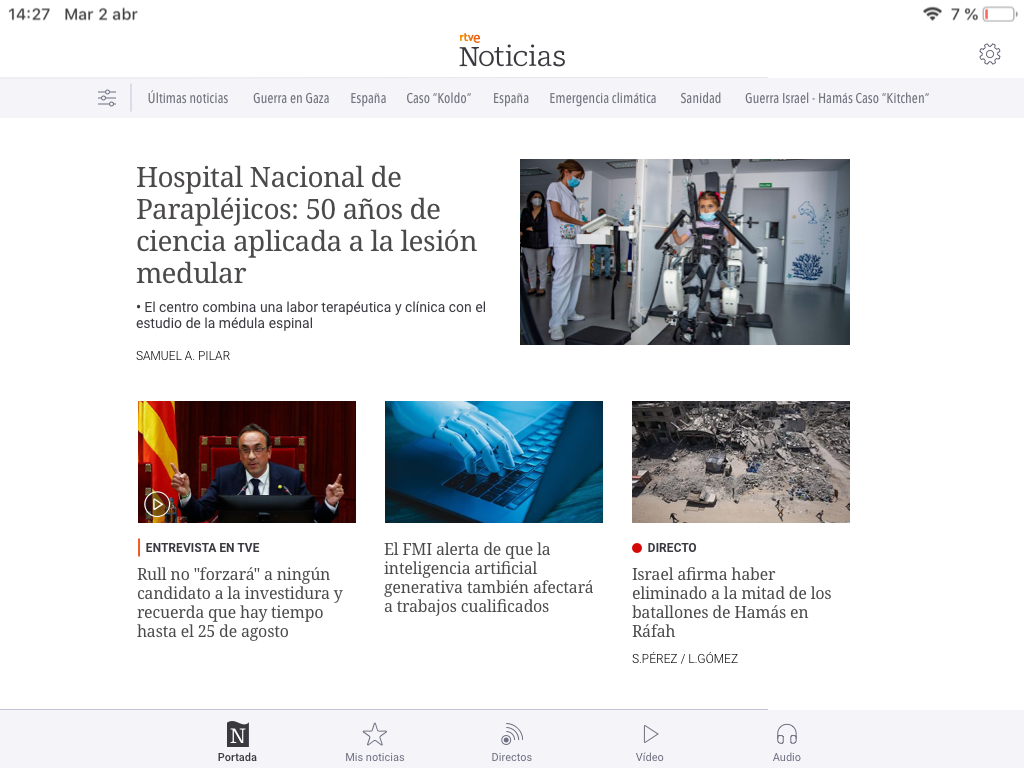Open the FMI inteligencia artificial article

pyautogui.click(x=488, y=578)
